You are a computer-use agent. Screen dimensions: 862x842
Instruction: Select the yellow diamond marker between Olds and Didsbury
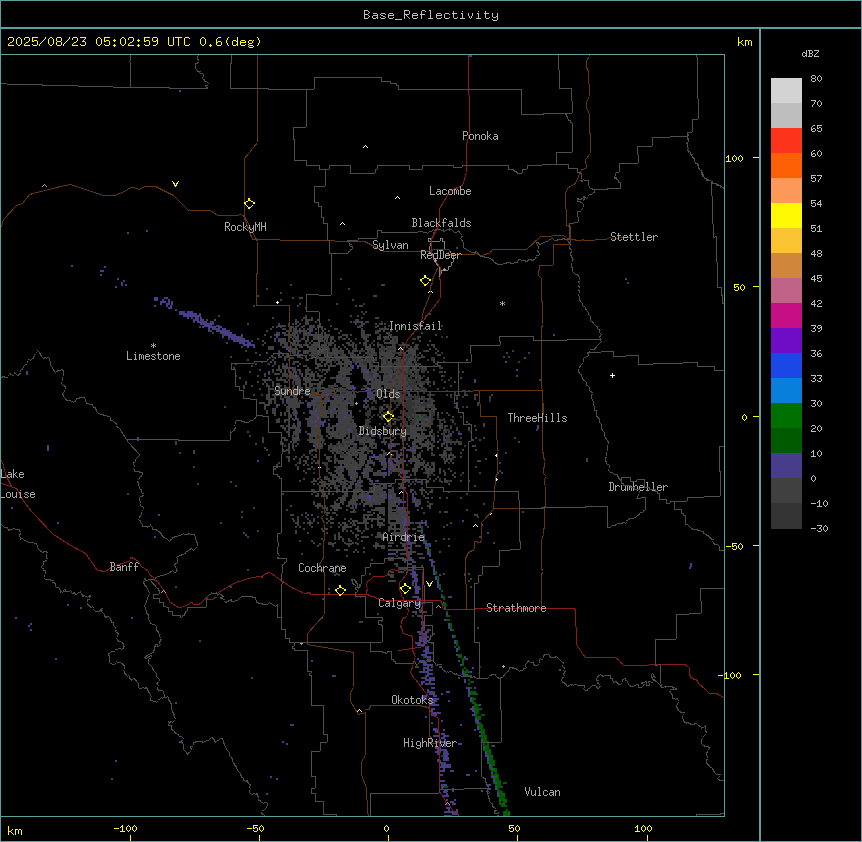(x=389, y=417)
